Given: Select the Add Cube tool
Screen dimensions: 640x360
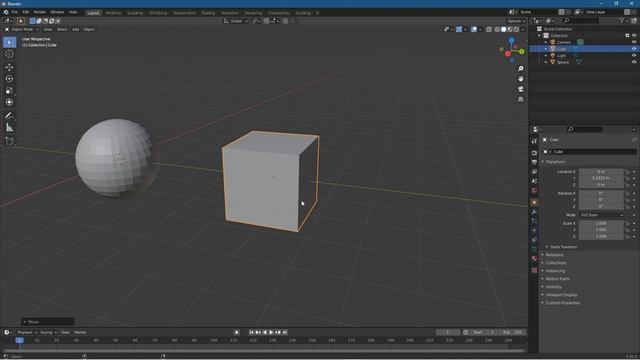Looking at the screenshot, I should [x=9, y=141].
